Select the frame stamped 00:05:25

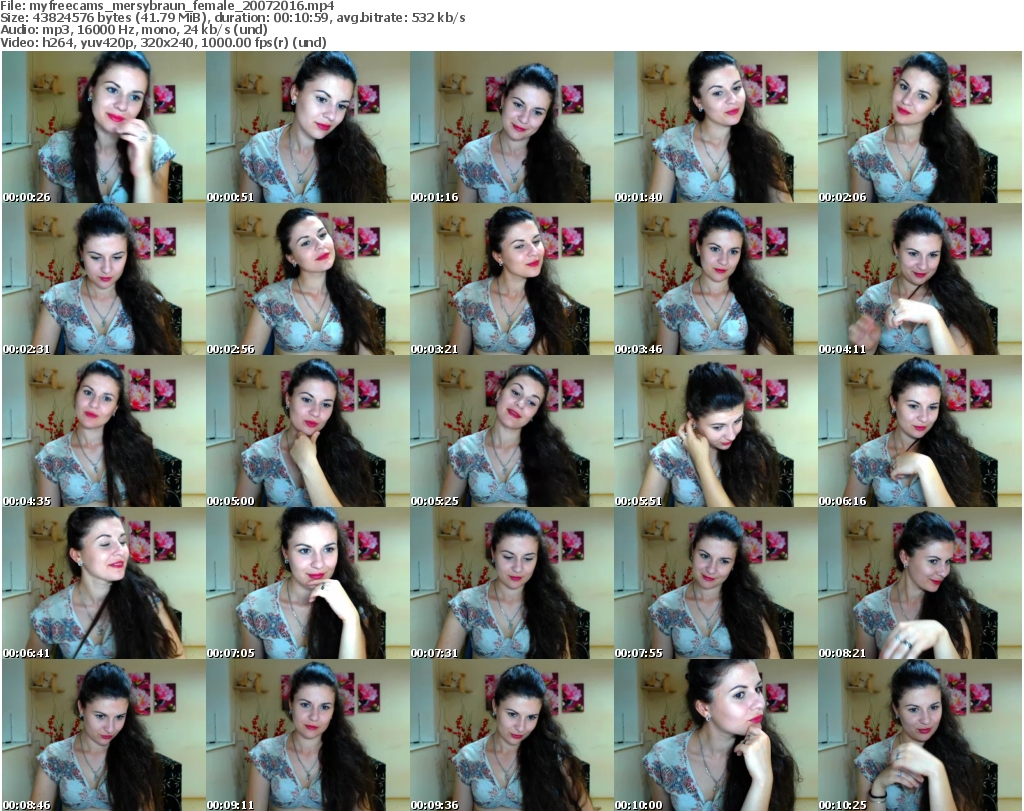512,432
